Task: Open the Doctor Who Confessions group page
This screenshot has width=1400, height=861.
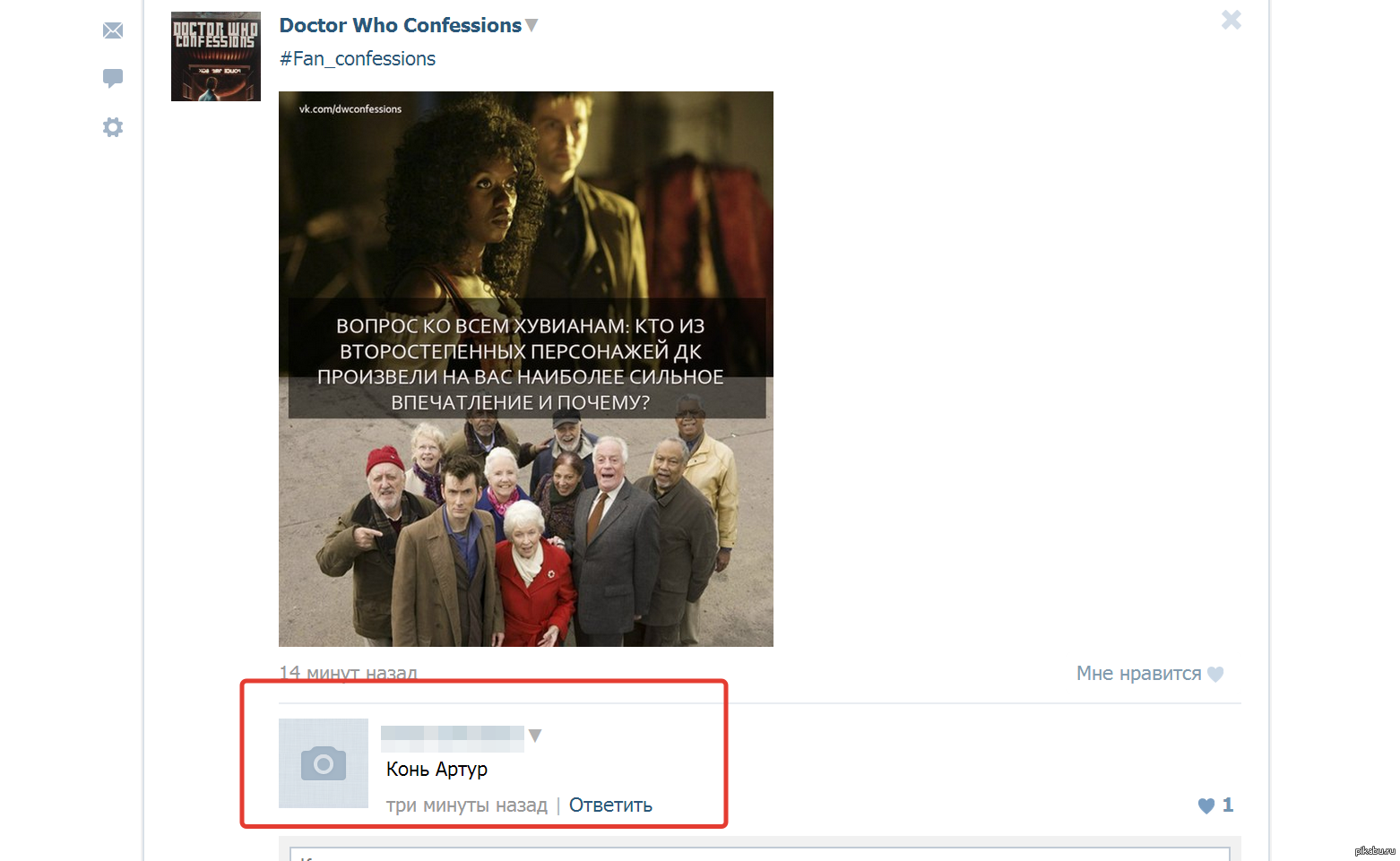Action: (x=400, y=26)
